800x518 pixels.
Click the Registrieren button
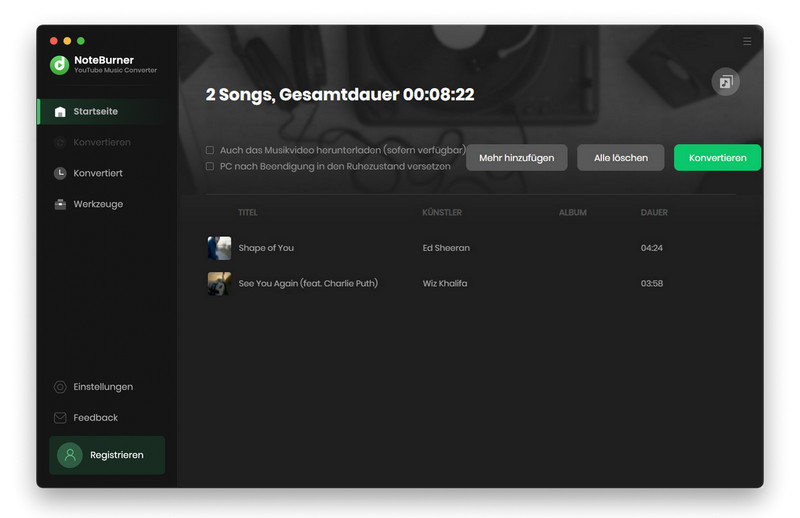tap(107, 455)
